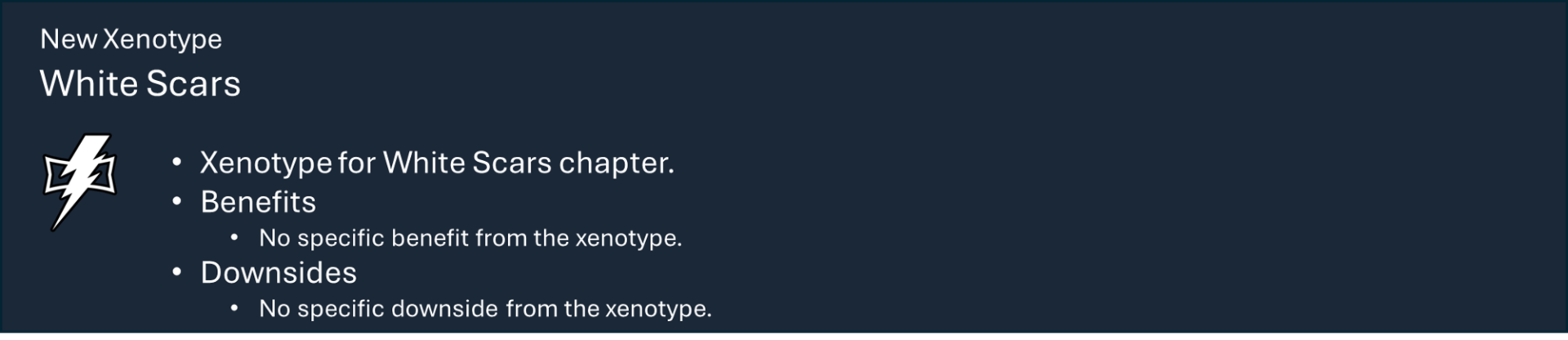The image size is (1568, 340).
Task: Click the word 'Xenotype' in 'New Xenotype'
Action: pyautogui.click(x=163, y=39)
